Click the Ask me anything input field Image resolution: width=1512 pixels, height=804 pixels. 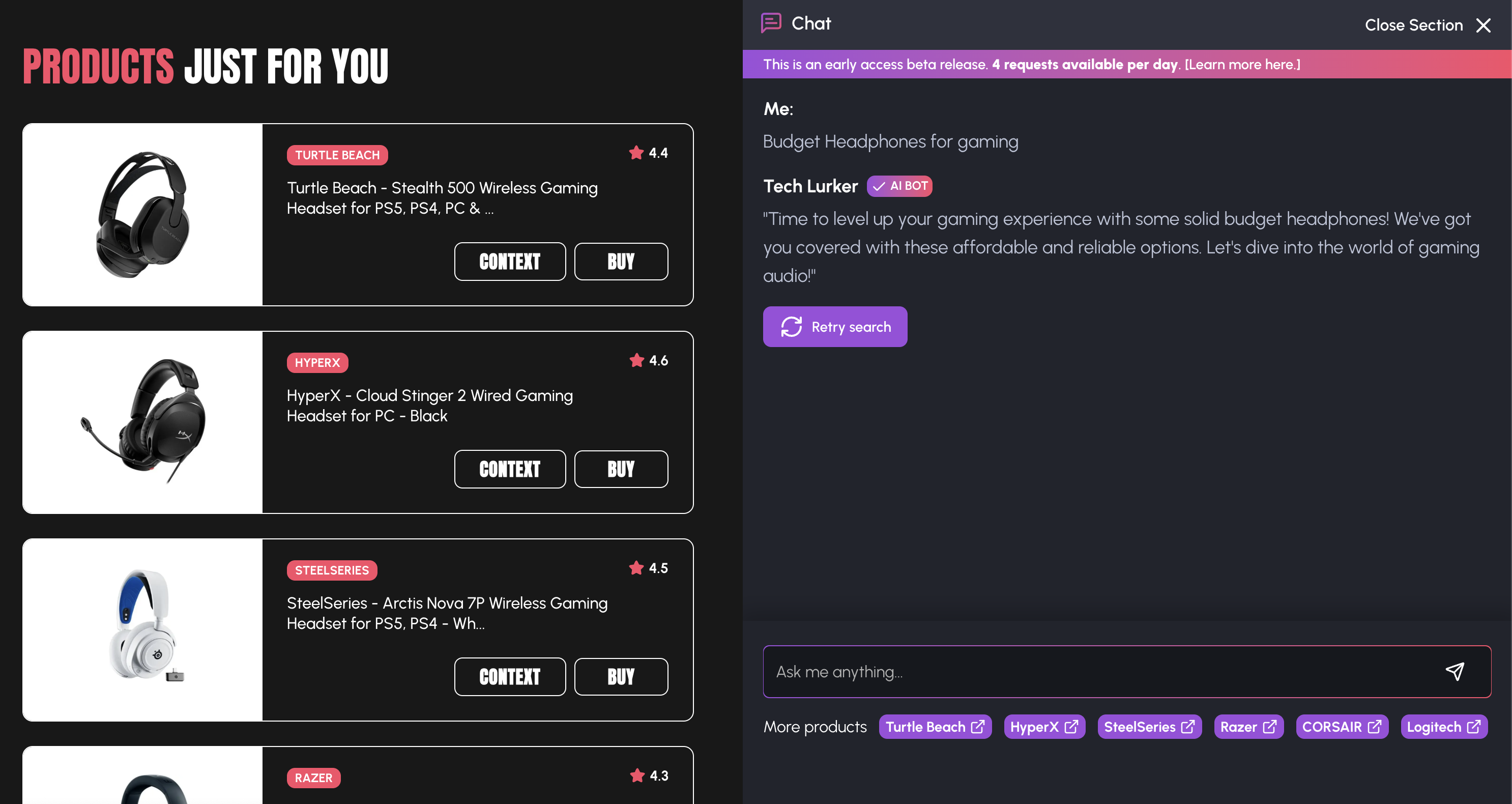(x=1103, y=671)
